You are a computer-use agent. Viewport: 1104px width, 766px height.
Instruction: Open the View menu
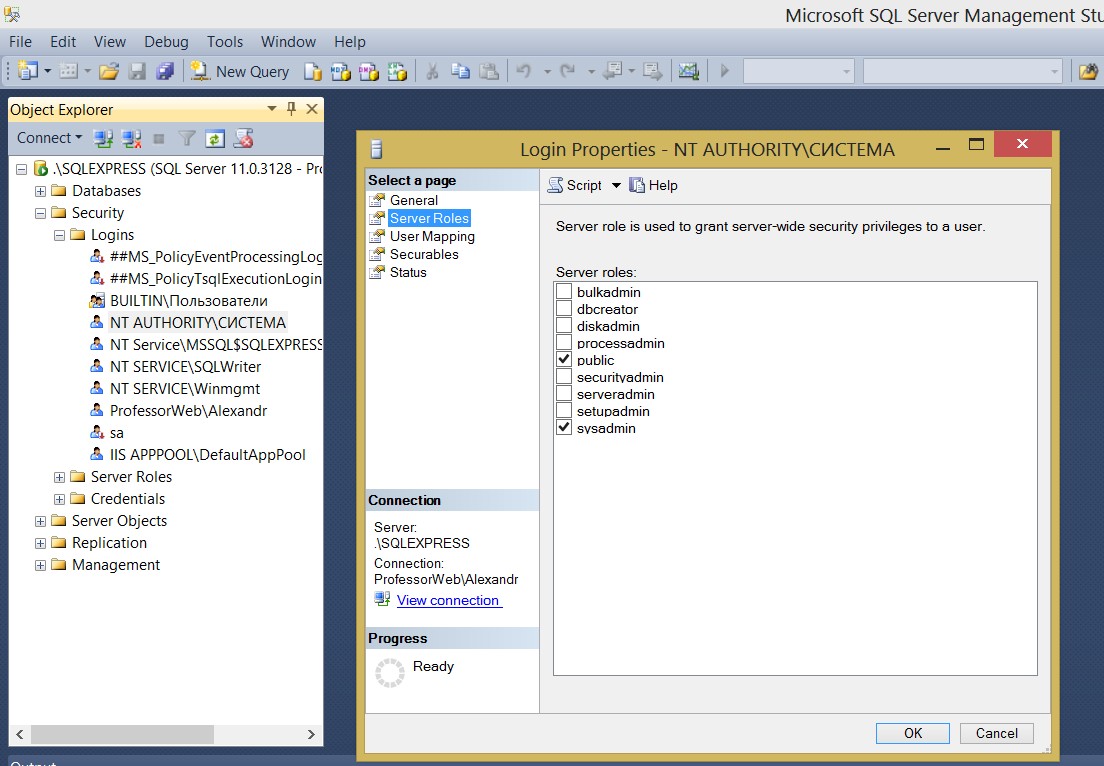110,42
